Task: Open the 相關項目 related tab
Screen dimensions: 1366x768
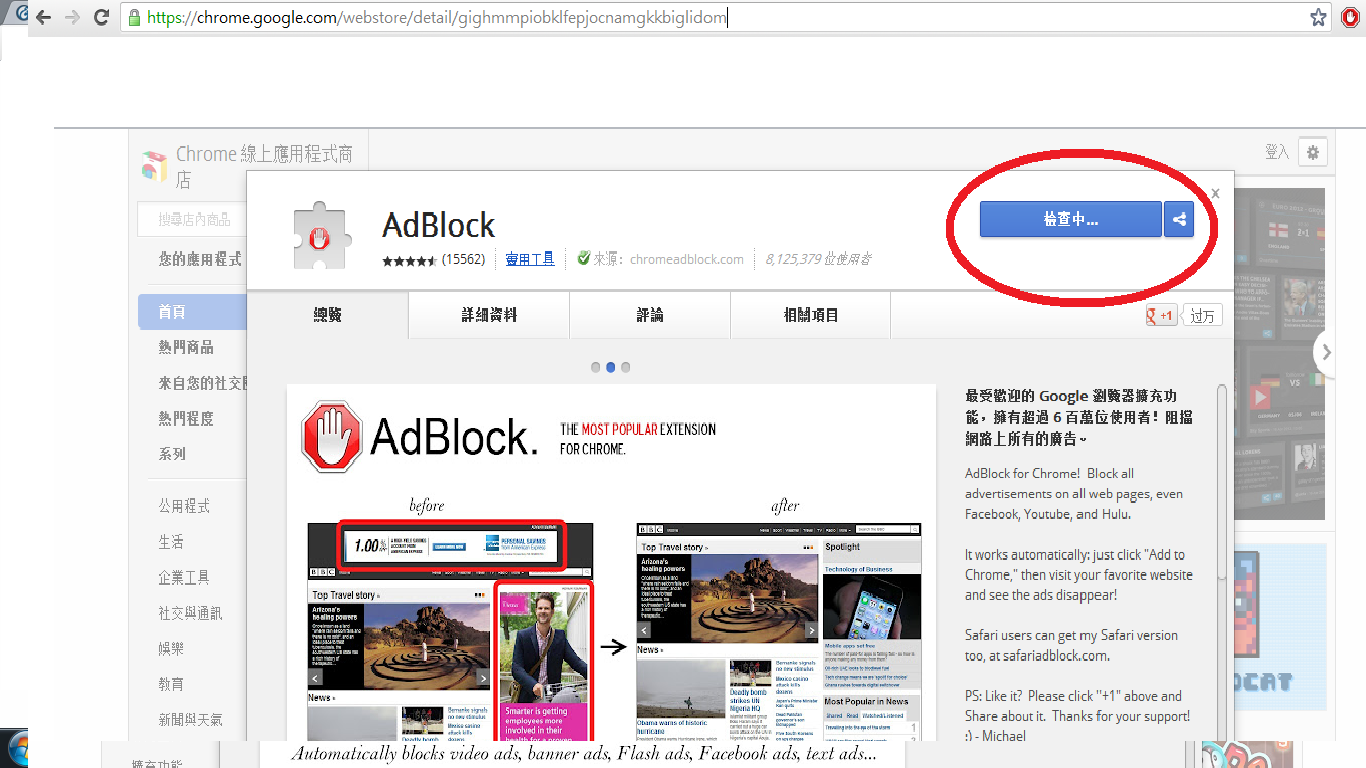Action: (x=811, y=315)
